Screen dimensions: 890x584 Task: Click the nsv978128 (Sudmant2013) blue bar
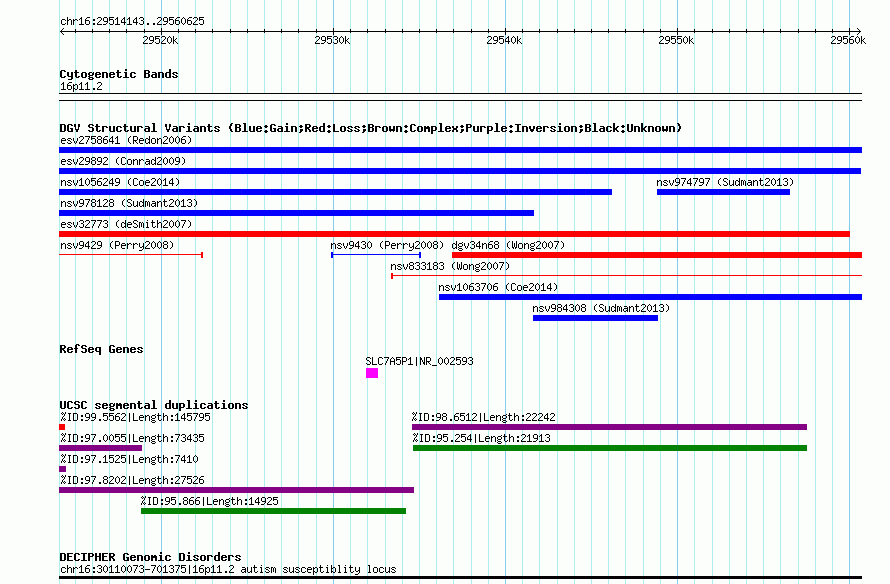[296, 213]
